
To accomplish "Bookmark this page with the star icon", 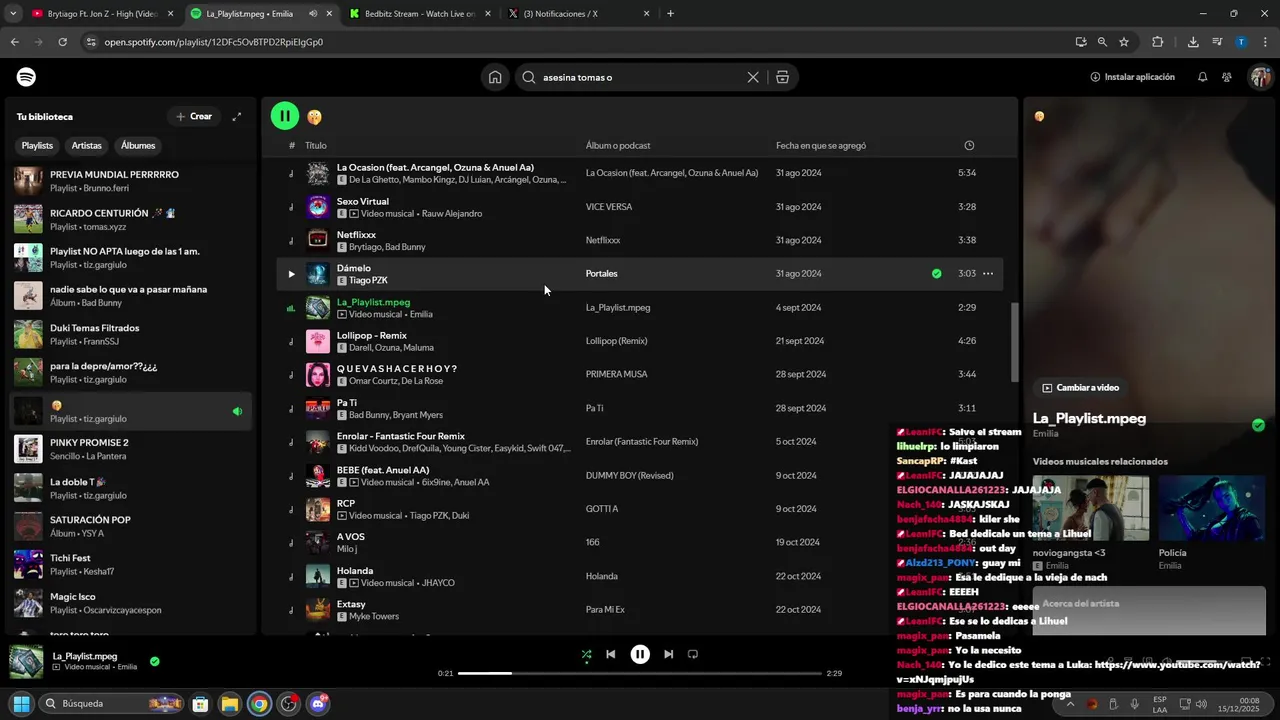I will (x=1124, y=42).
